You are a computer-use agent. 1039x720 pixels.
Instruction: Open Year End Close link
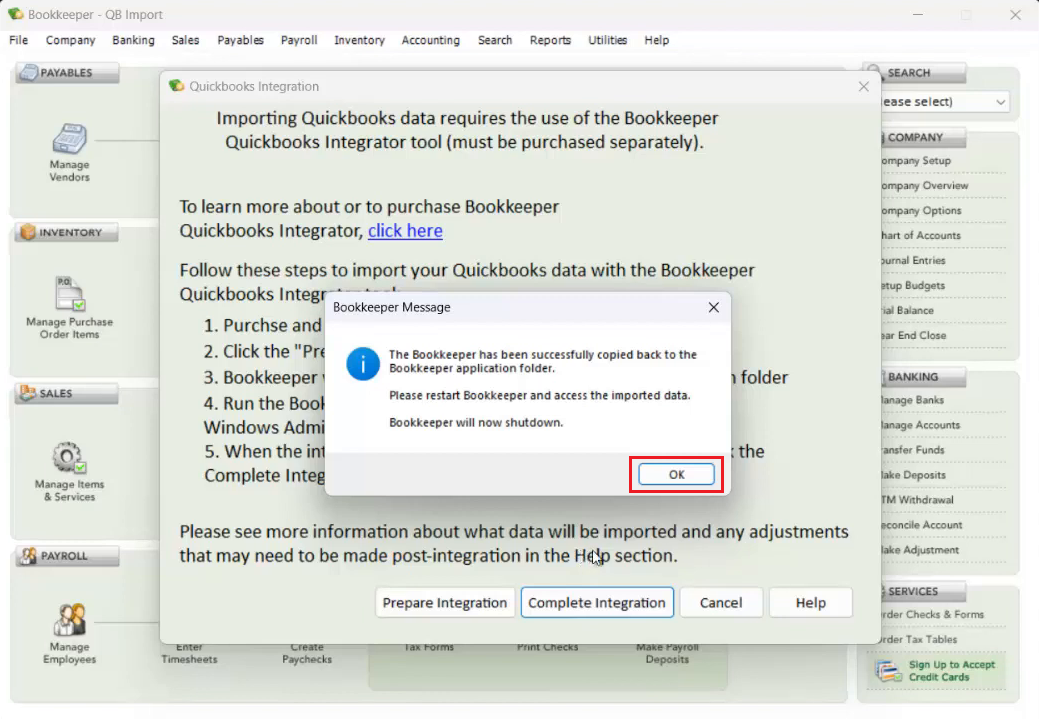pos(913,336)
